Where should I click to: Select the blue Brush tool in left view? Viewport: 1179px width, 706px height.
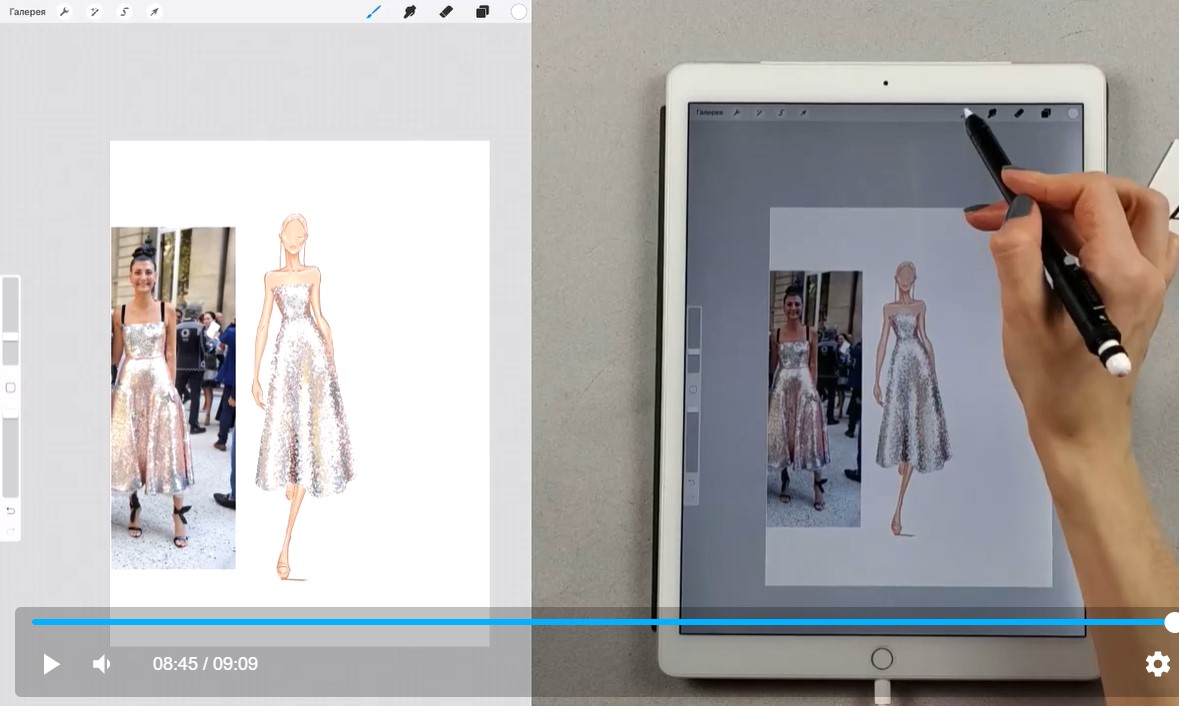(373, 12)
